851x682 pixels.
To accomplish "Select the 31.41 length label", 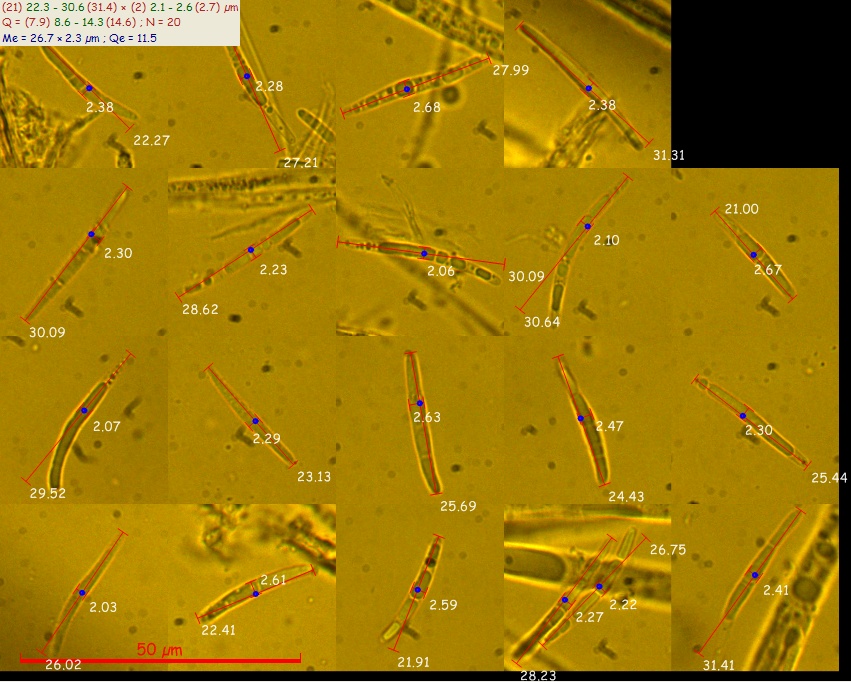I will tap(719, 665).
